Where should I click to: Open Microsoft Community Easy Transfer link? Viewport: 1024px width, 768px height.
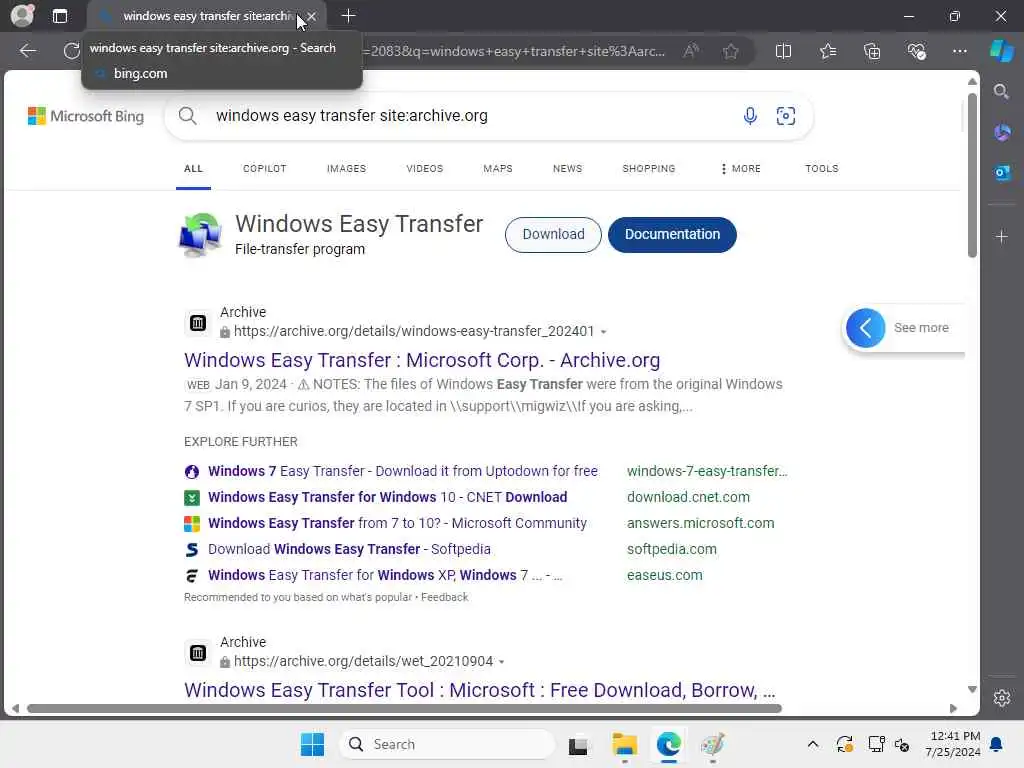[x=397, y=524]
